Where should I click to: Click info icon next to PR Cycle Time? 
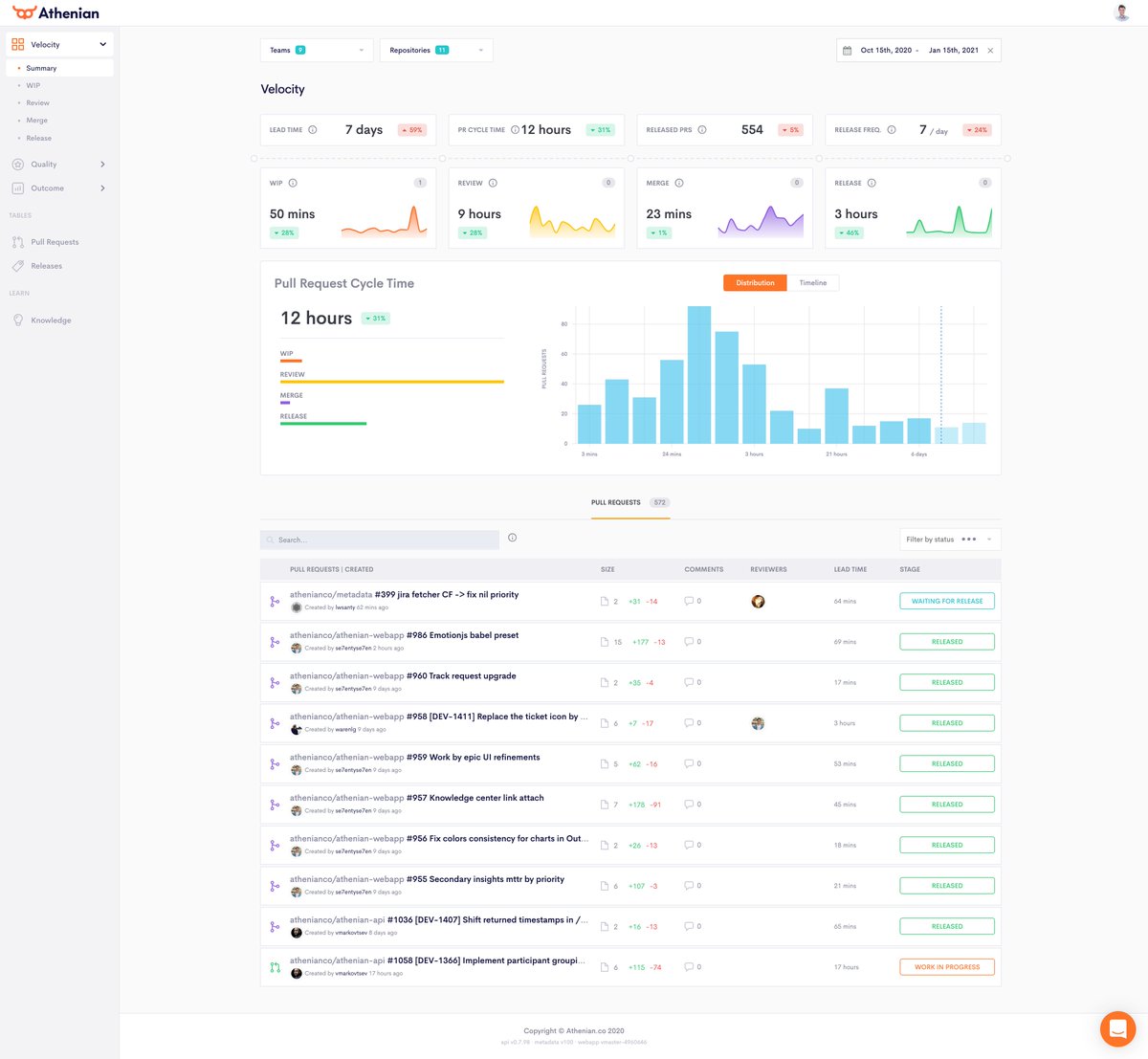click(x=515, y=130)
